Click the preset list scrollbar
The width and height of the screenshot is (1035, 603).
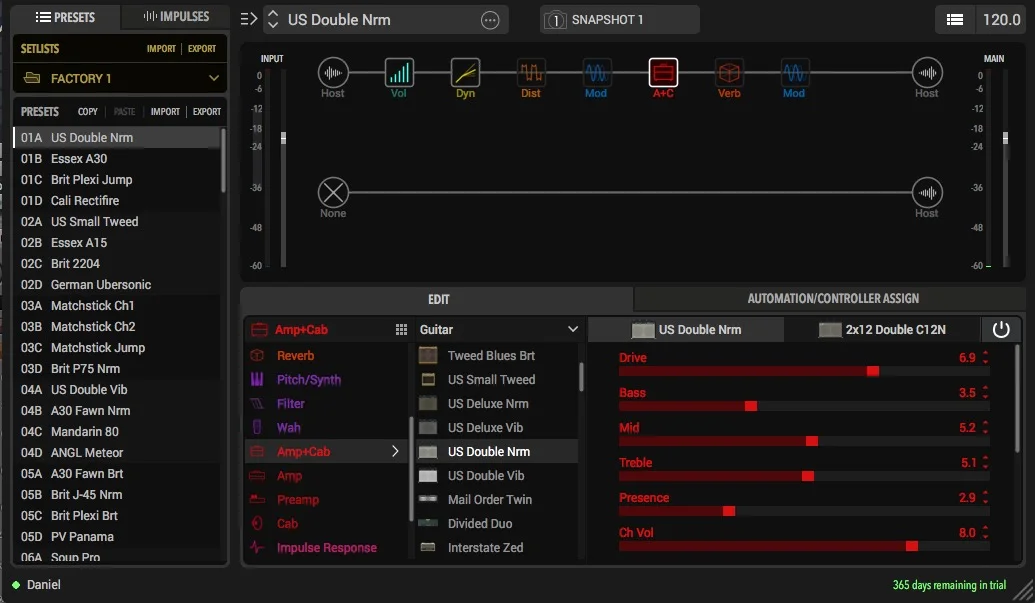[x=223, y=160]
